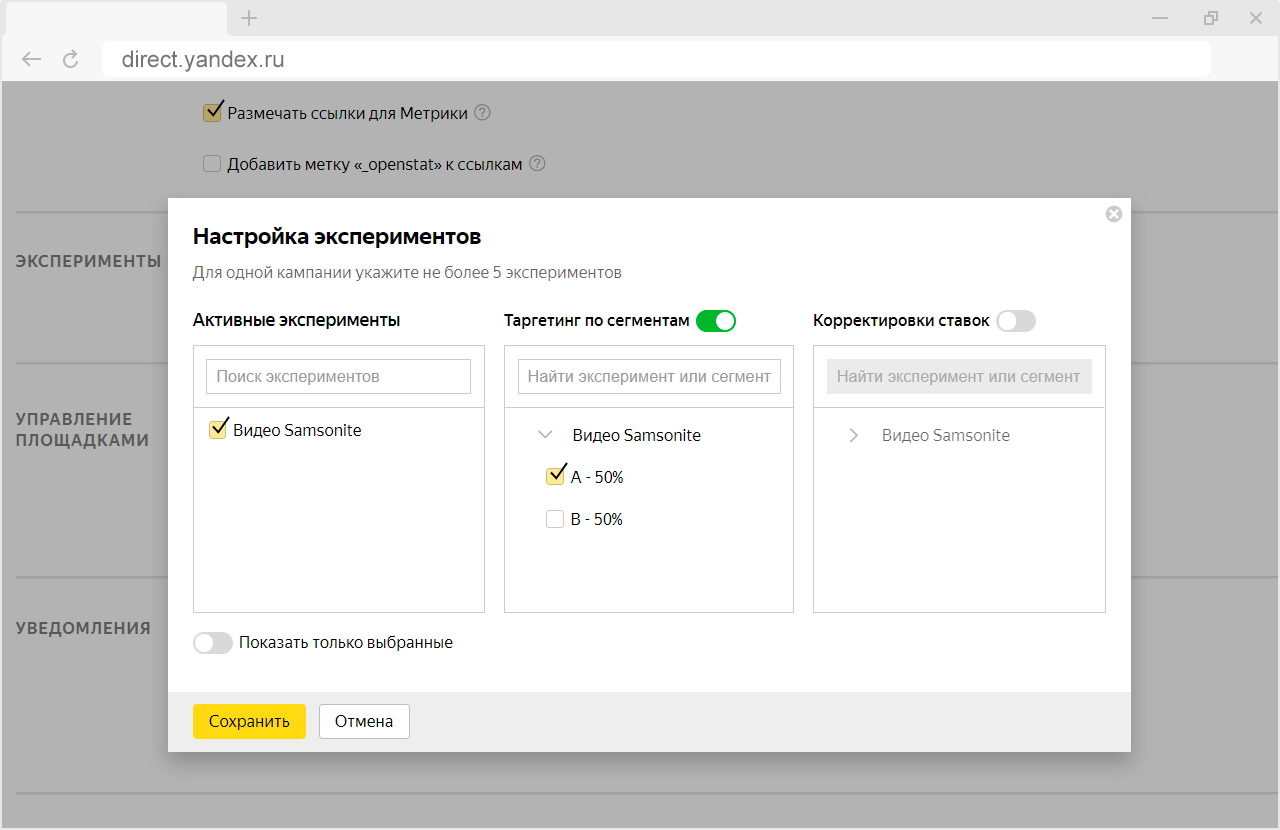The height and width of the screenshot is (830, 1280).
Task: Focus targeting 'Найти эксперимент или сегмент' field
Action: click(649, 377)
